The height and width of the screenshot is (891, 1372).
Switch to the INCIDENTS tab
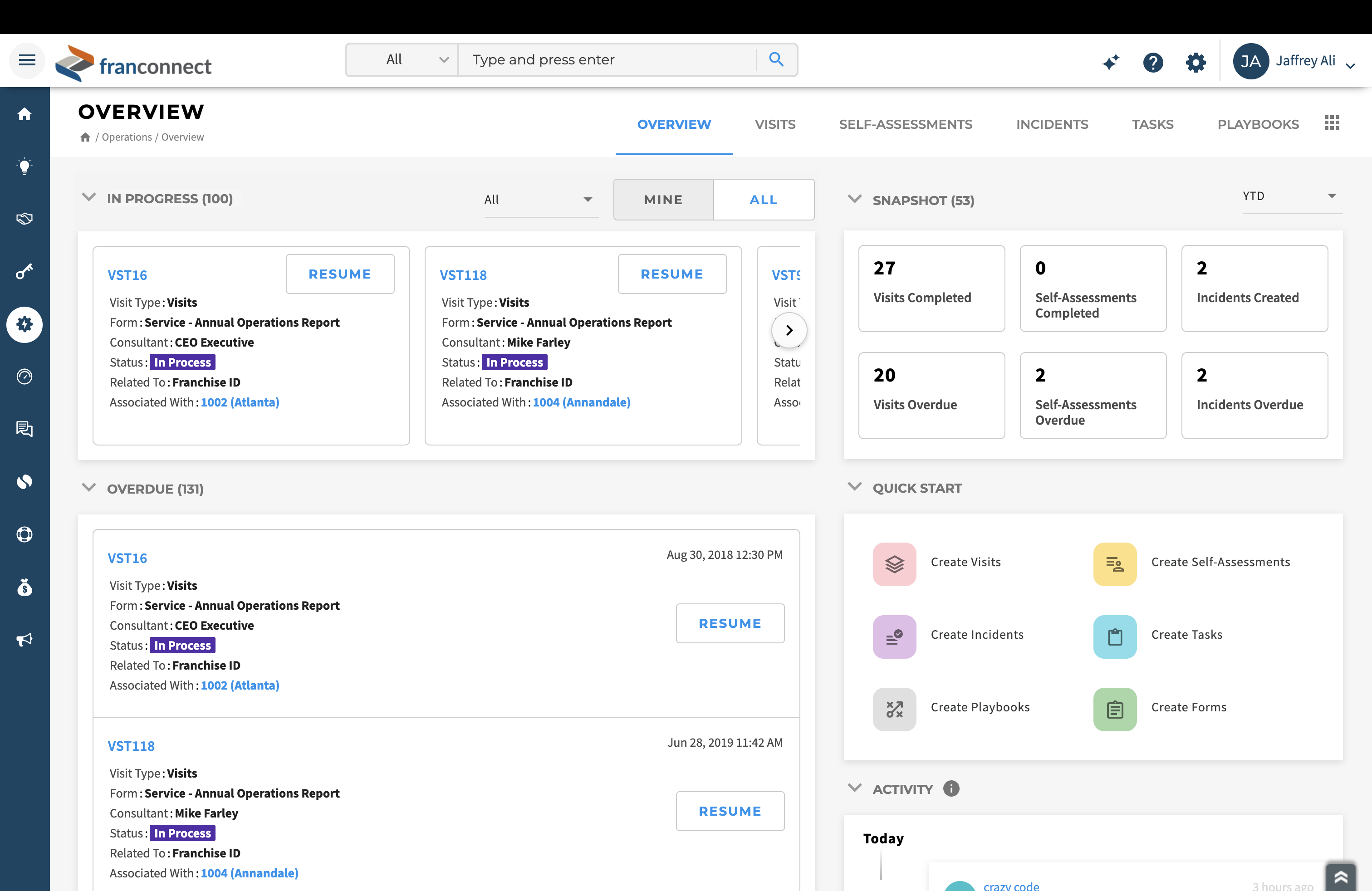pos(1052,124)
